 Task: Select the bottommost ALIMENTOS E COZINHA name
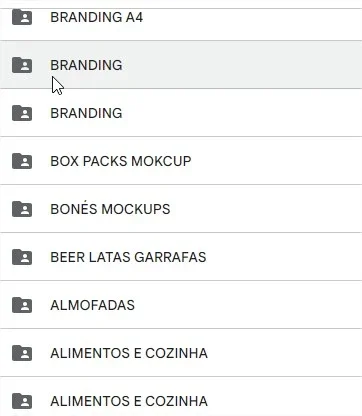(x=129, y=401)
